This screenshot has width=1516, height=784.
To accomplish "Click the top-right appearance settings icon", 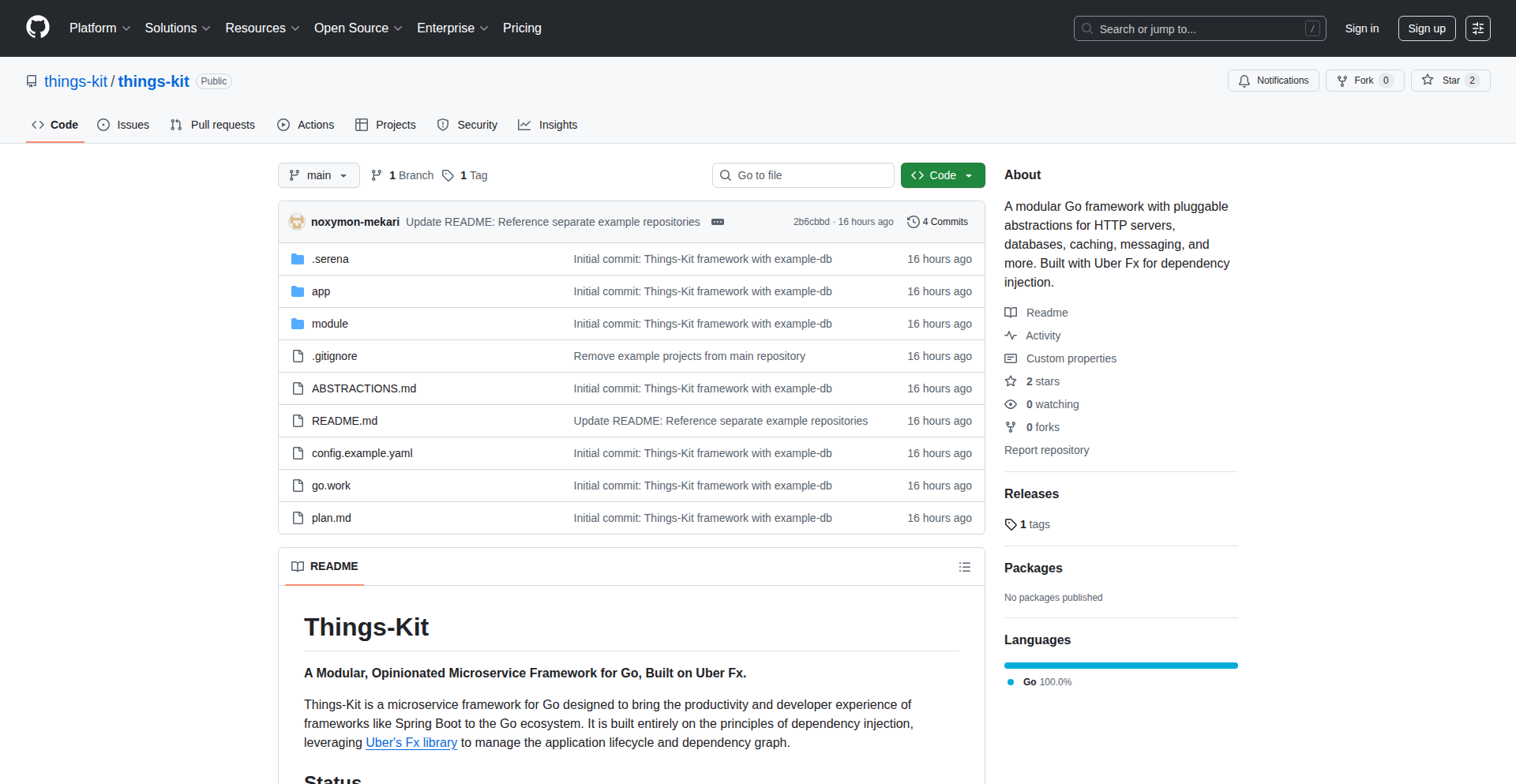I will point(1477,28).
